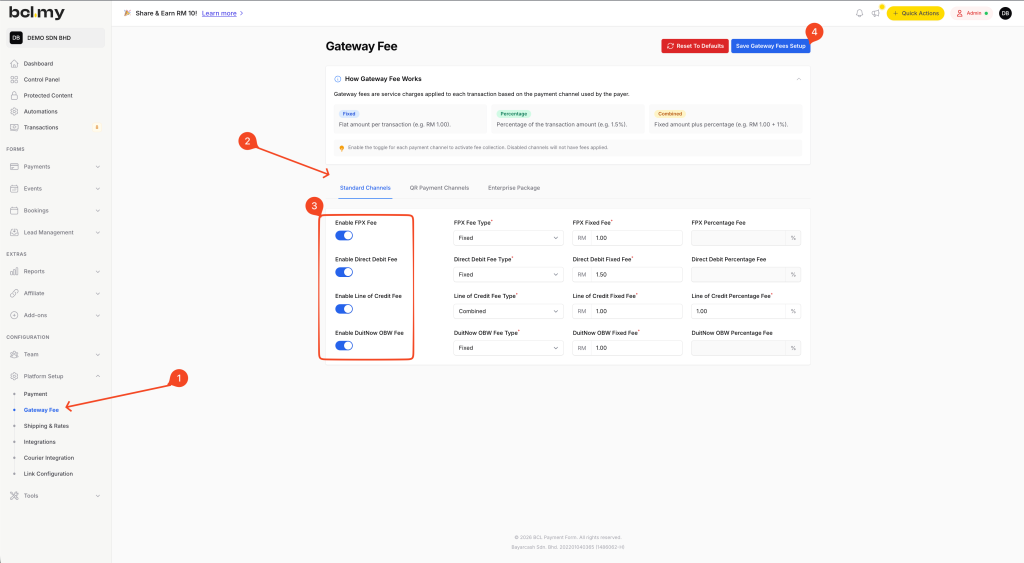Open the FPX Fee Type dropdown
The image size is (1024, 563).
pos(509,238)
